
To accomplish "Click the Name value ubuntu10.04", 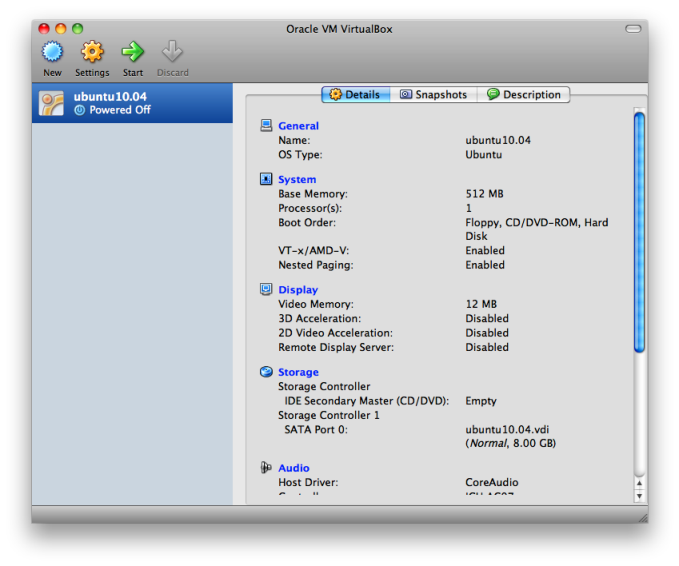I will point(498,140).
